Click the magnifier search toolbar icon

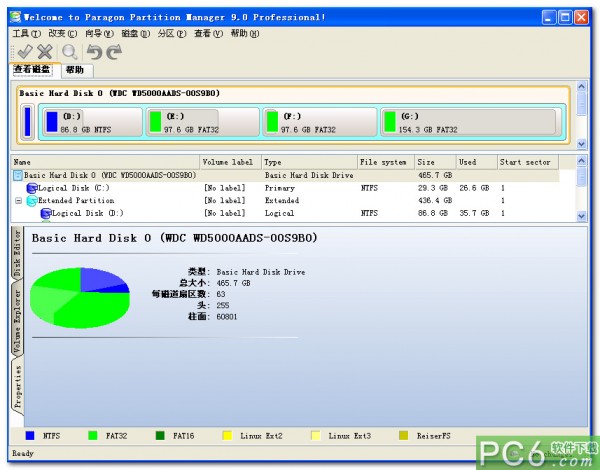[70, 52]
